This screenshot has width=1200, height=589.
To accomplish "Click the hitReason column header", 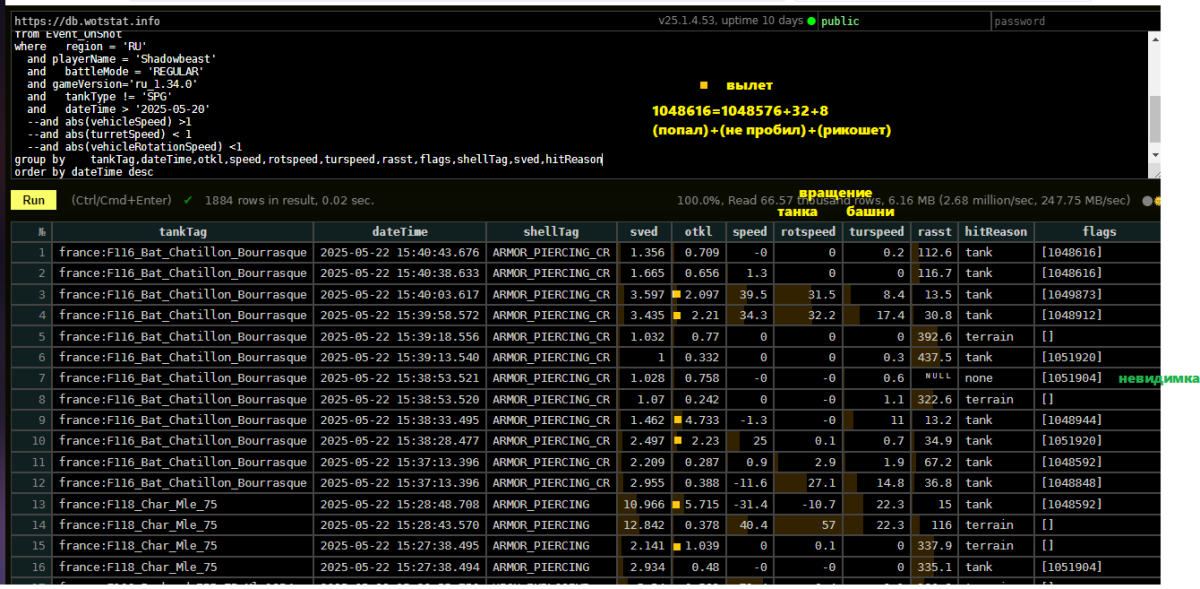I will [x=996, y=231].
